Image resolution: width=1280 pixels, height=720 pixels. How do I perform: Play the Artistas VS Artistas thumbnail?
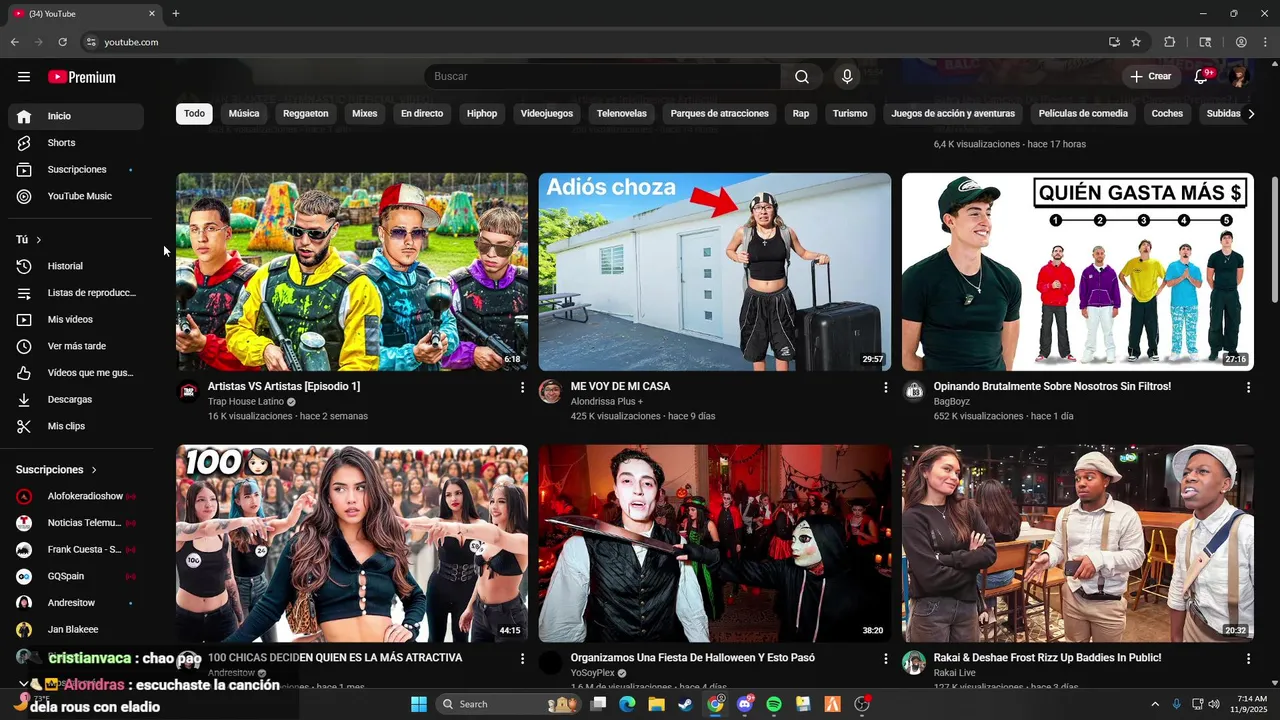(x=352, y=272)
